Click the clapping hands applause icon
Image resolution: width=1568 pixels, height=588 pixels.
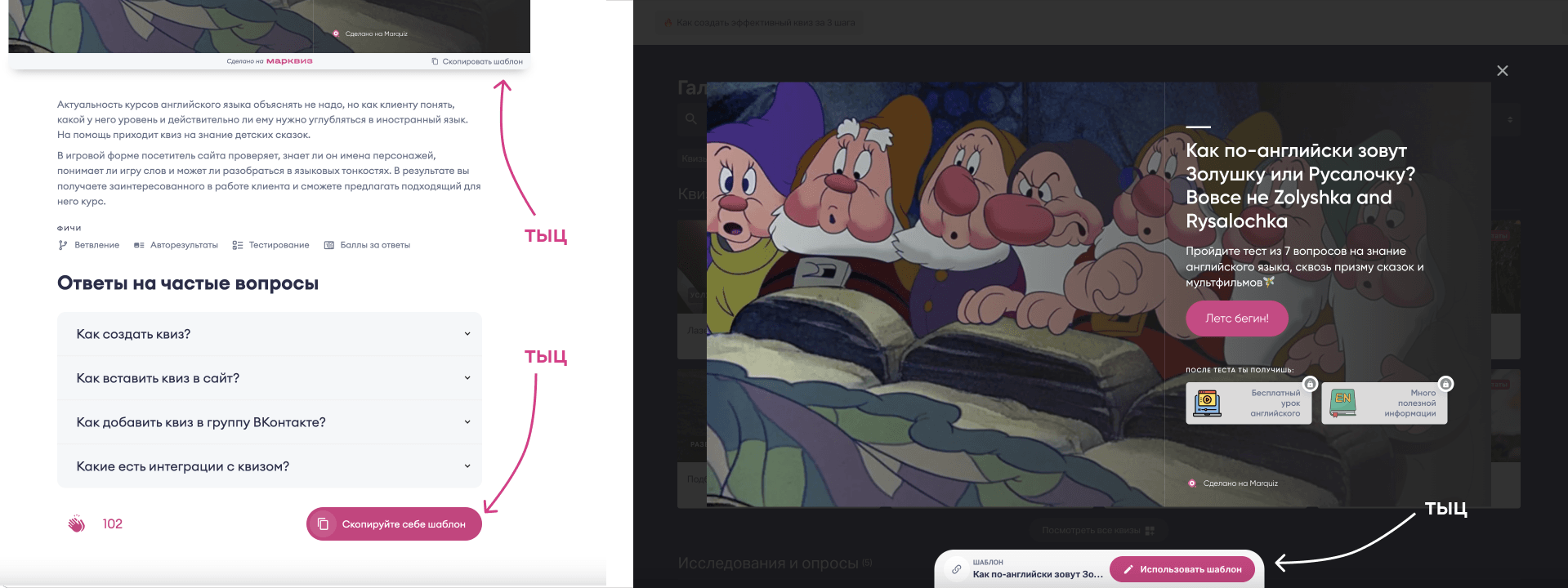[76, 524]
